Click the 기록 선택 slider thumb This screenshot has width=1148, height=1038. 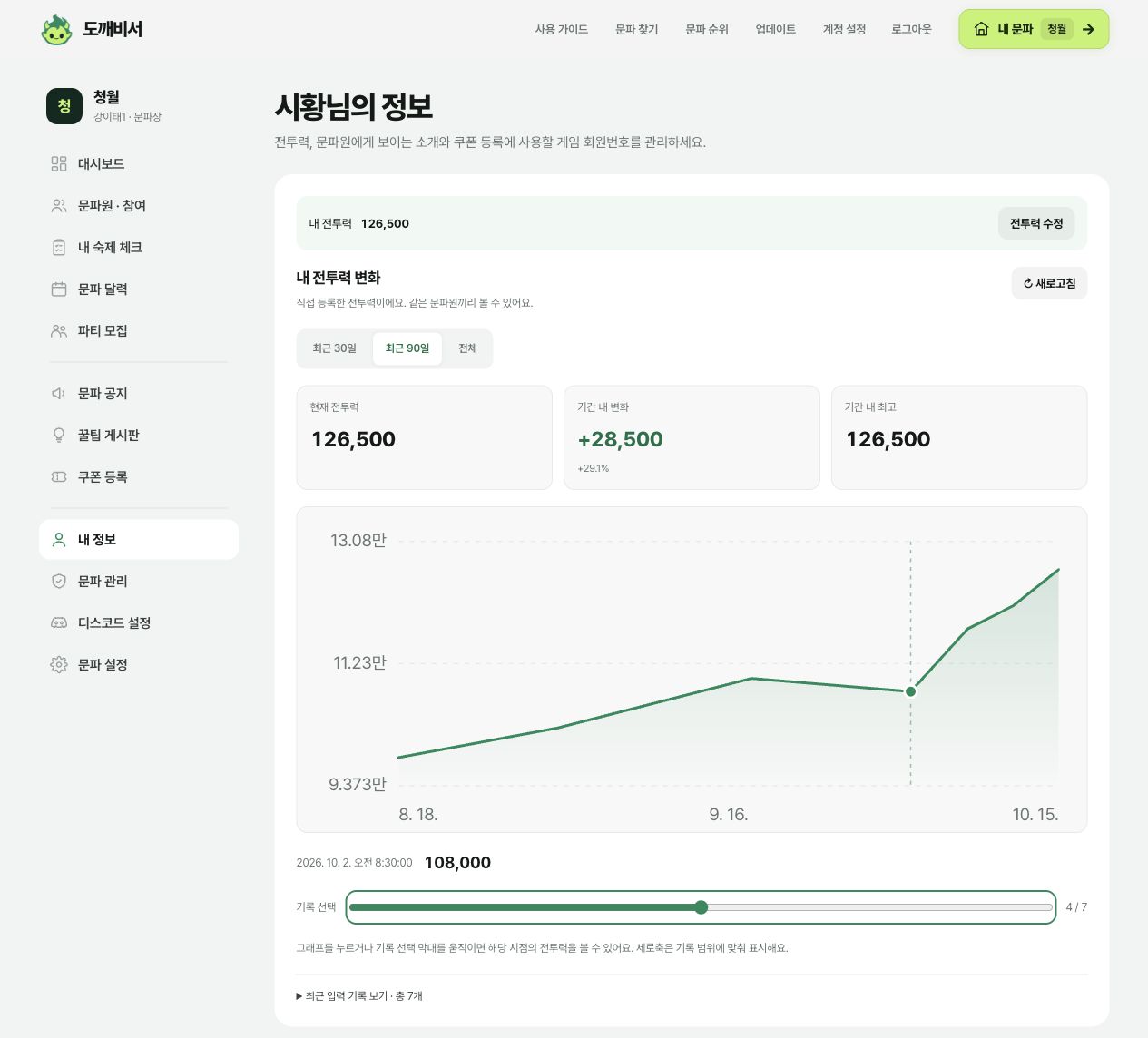coord(701,907)
